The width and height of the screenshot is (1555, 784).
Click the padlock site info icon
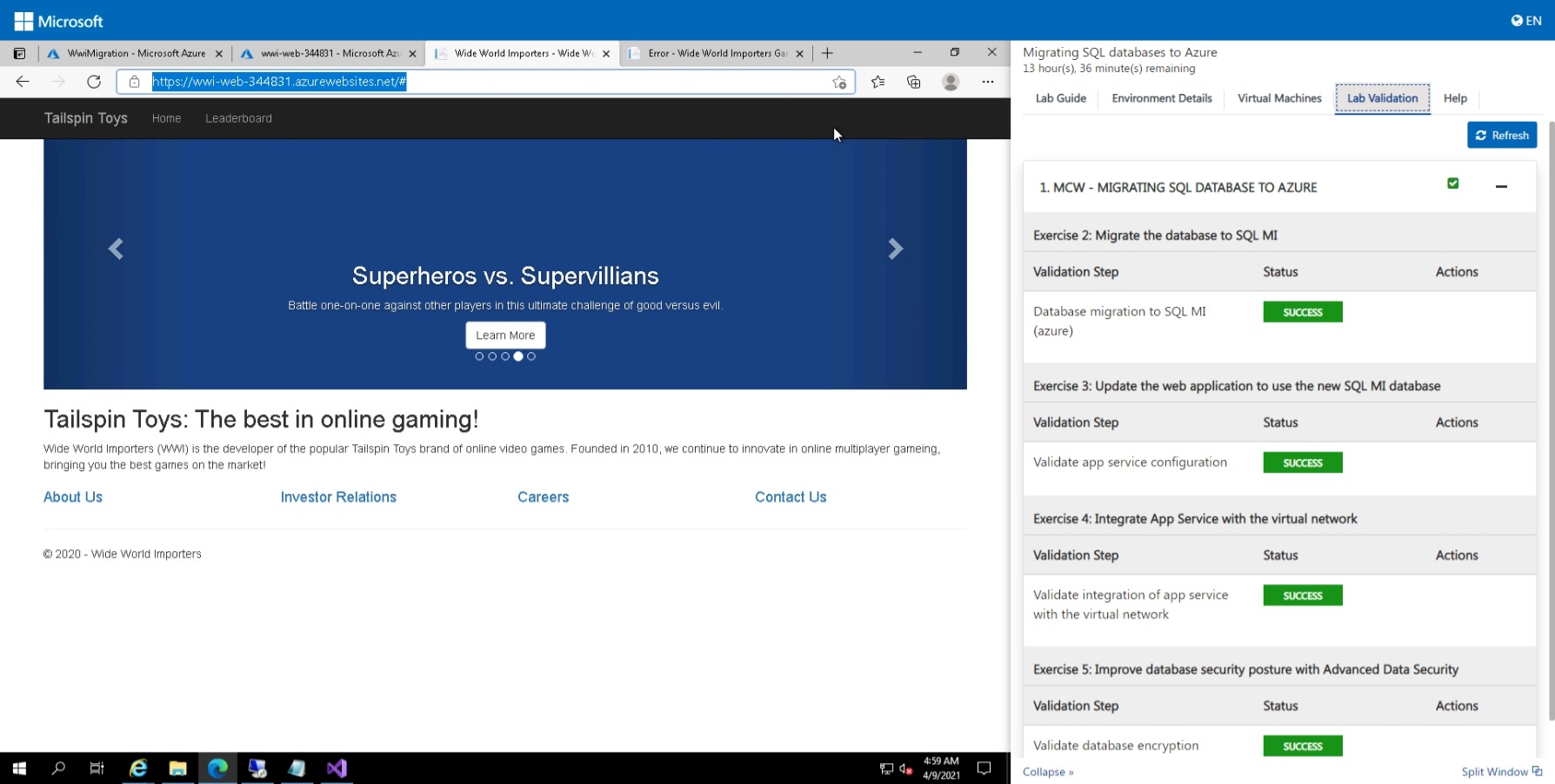(x=134, y=82)
